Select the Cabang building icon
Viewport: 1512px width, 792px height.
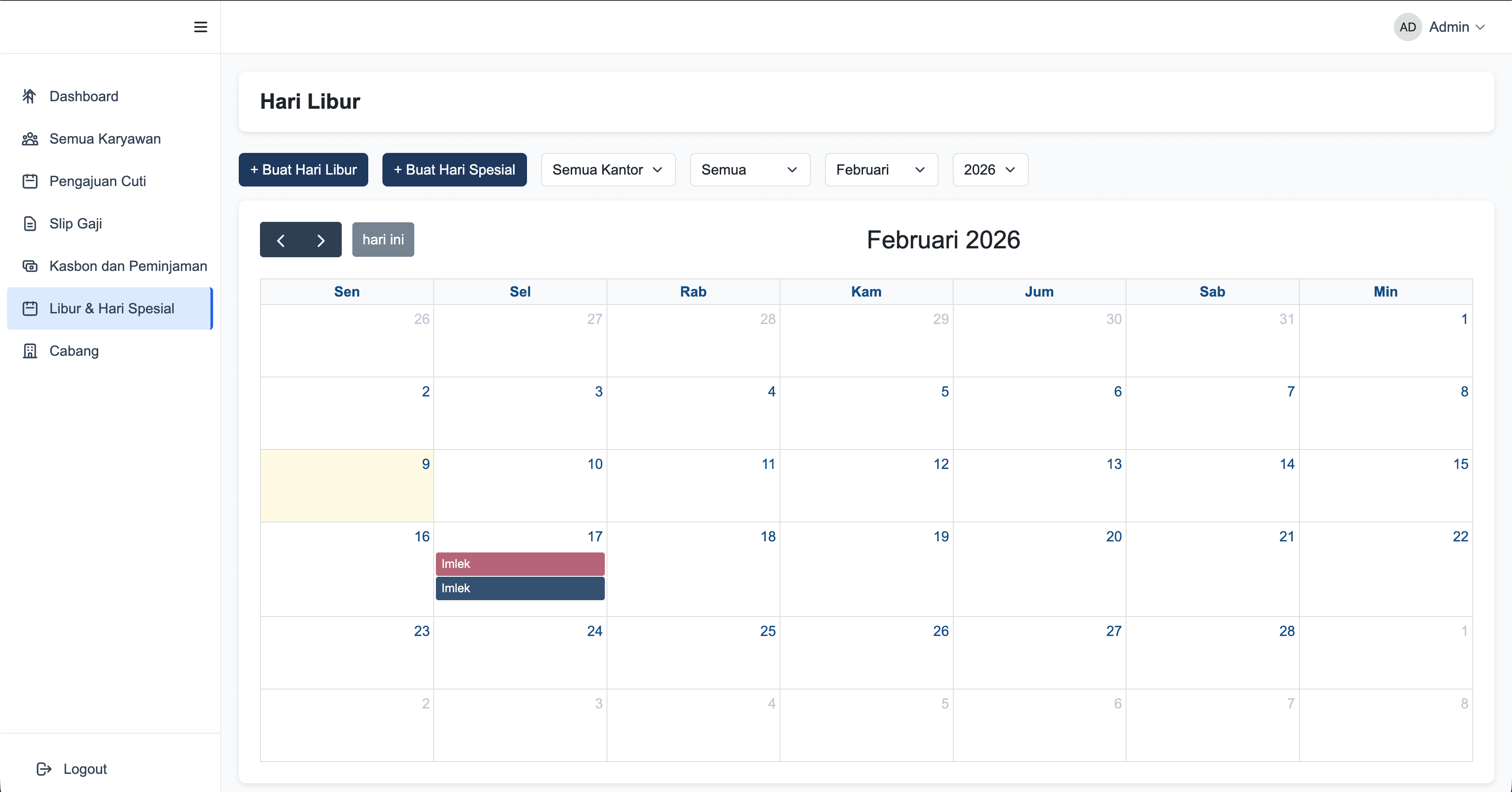pyautogui.click(x=31, y=351)
